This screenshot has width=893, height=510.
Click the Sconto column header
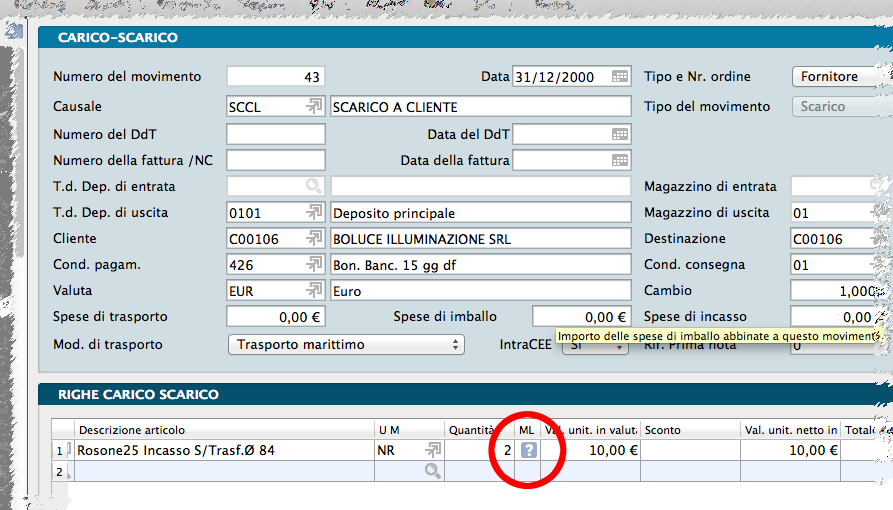pyautogui.click(x=690, y=430)
